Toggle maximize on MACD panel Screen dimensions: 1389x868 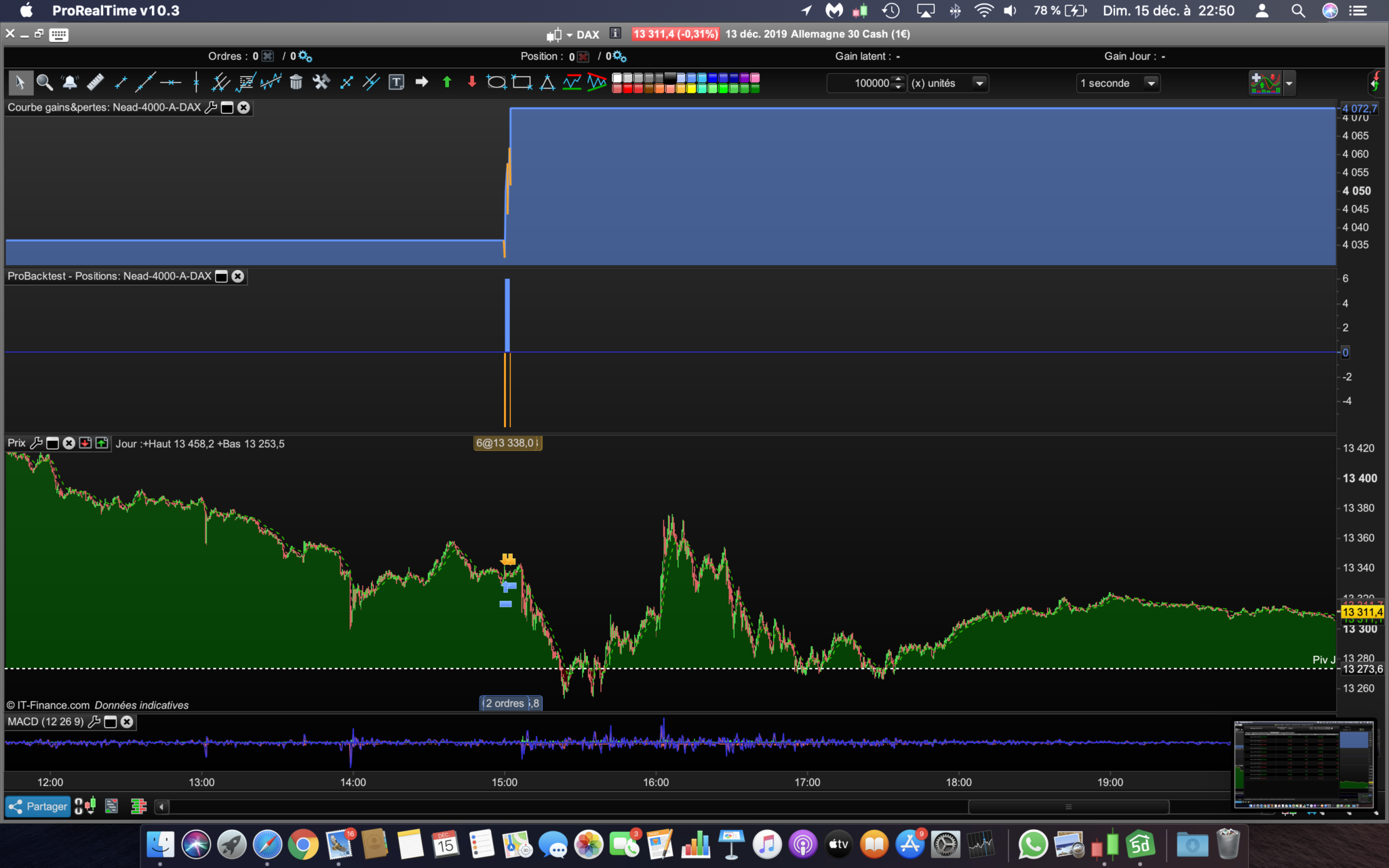pos(111,722)
